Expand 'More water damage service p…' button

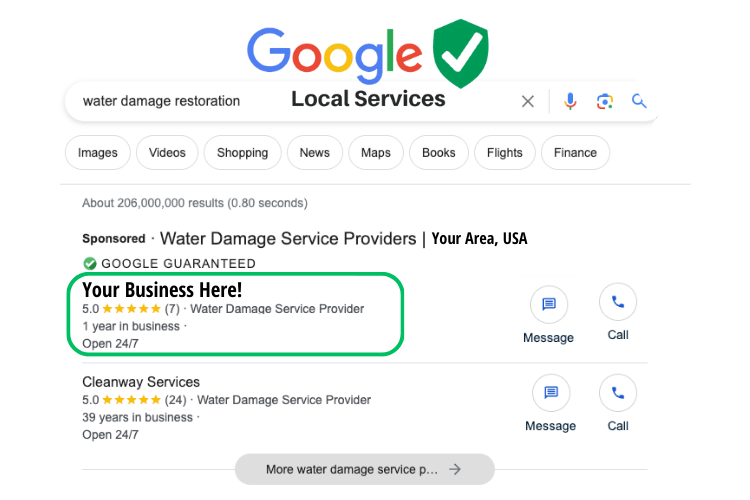click(x=364, y=469)
